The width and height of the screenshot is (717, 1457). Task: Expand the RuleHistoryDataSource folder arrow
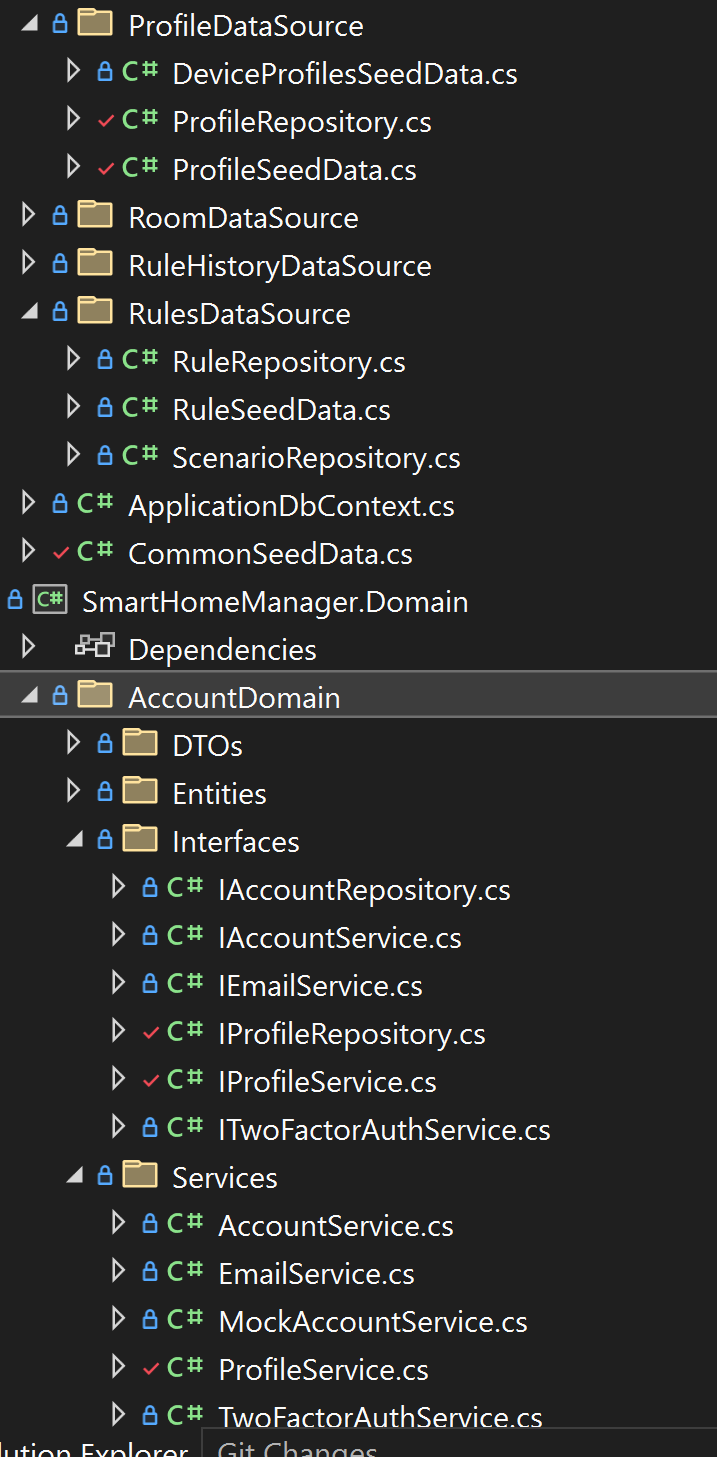(28, 265)
